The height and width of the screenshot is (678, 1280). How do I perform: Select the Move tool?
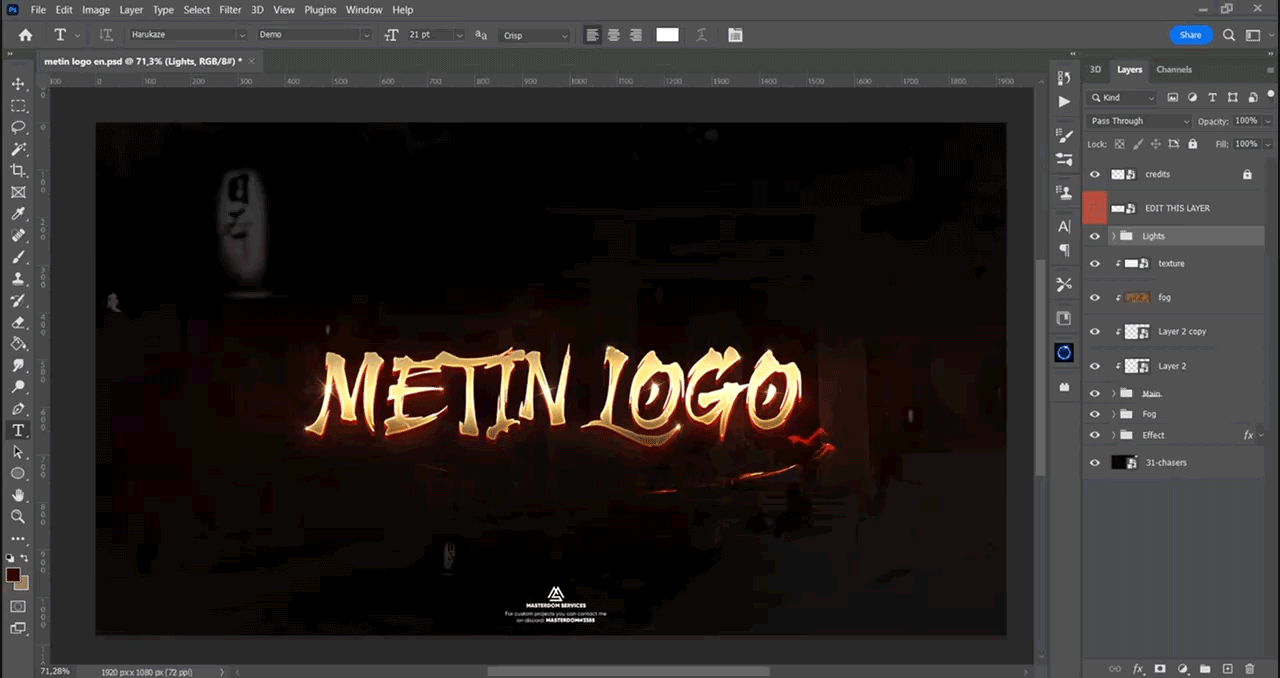click(18, 84)
